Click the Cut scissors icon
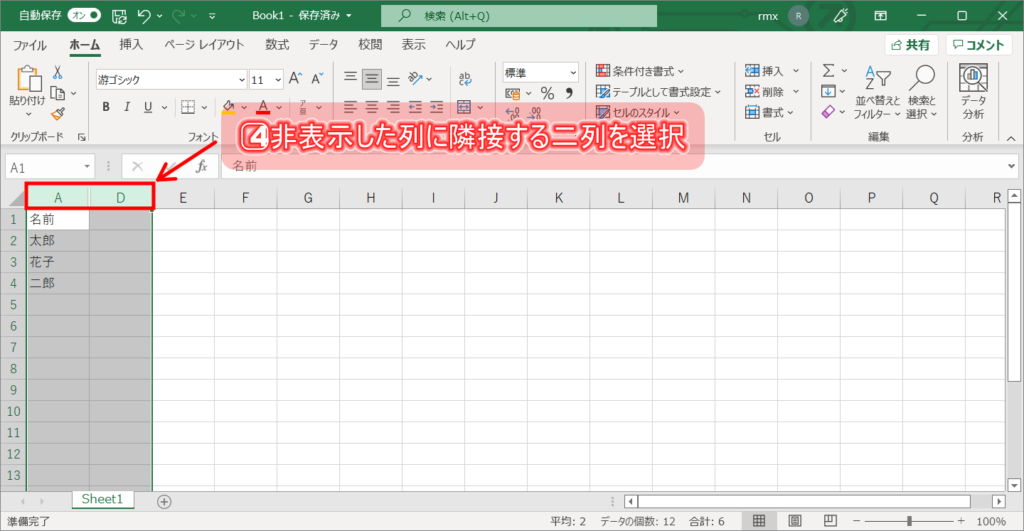This screenshot has height=531, width=1024. pyautogui.click(x=58, y=72)
